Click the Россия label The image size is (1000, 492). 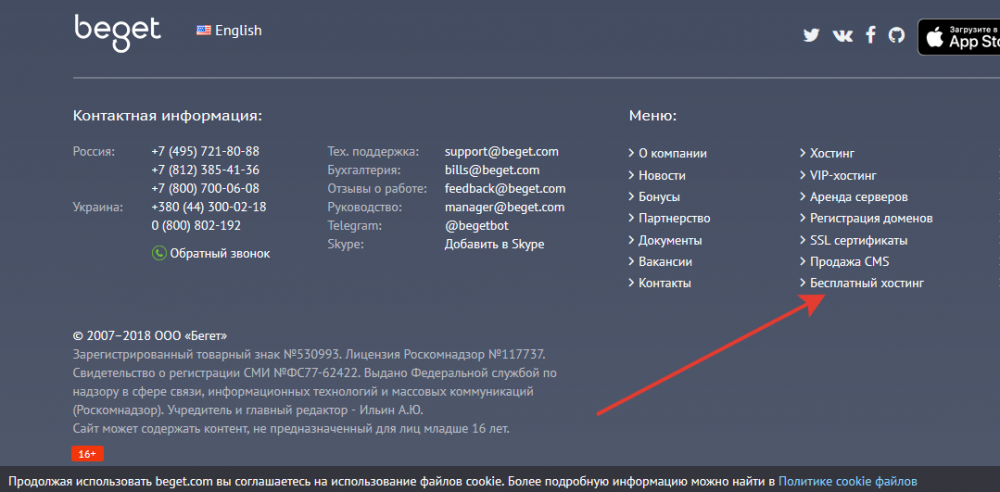click(94, 152)
